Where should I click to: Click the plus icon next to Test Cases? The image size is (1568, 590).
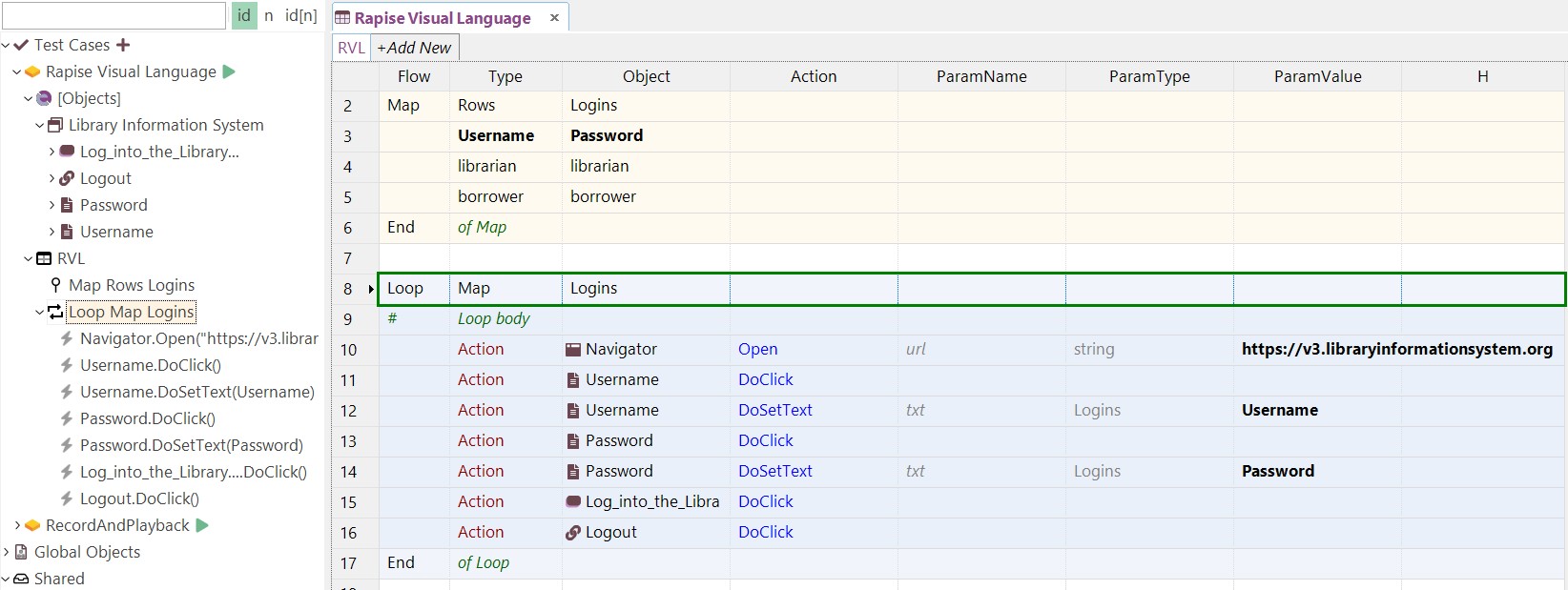[x=123, y=45]
